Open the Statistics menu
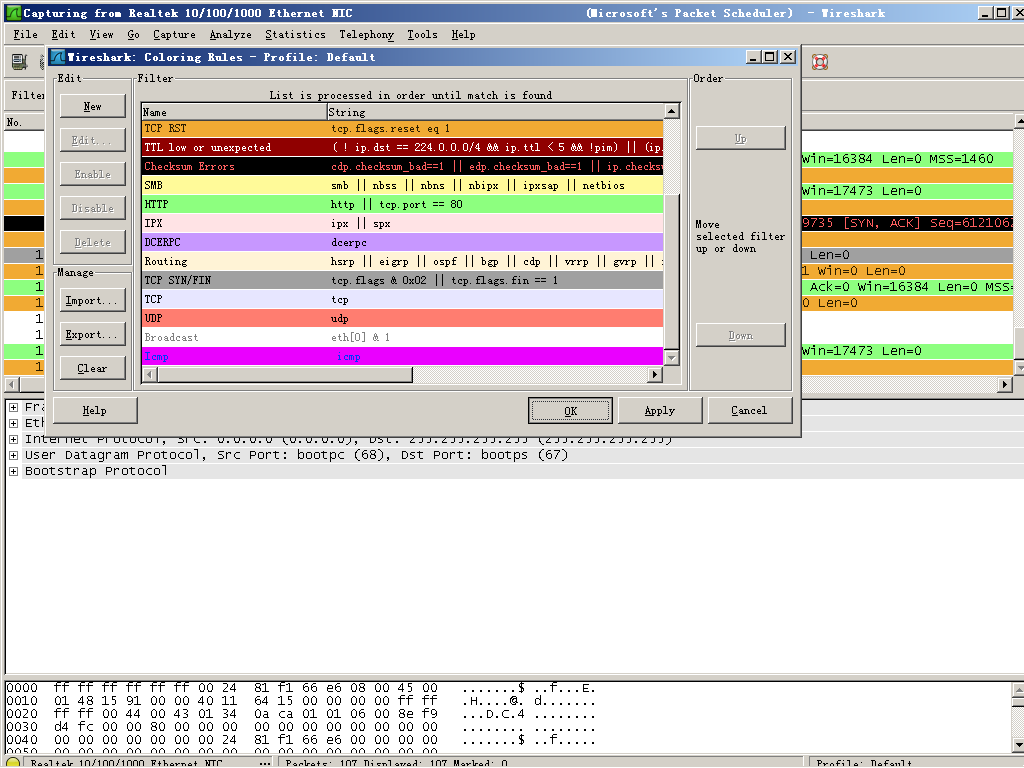 click(x=295, y=35)
